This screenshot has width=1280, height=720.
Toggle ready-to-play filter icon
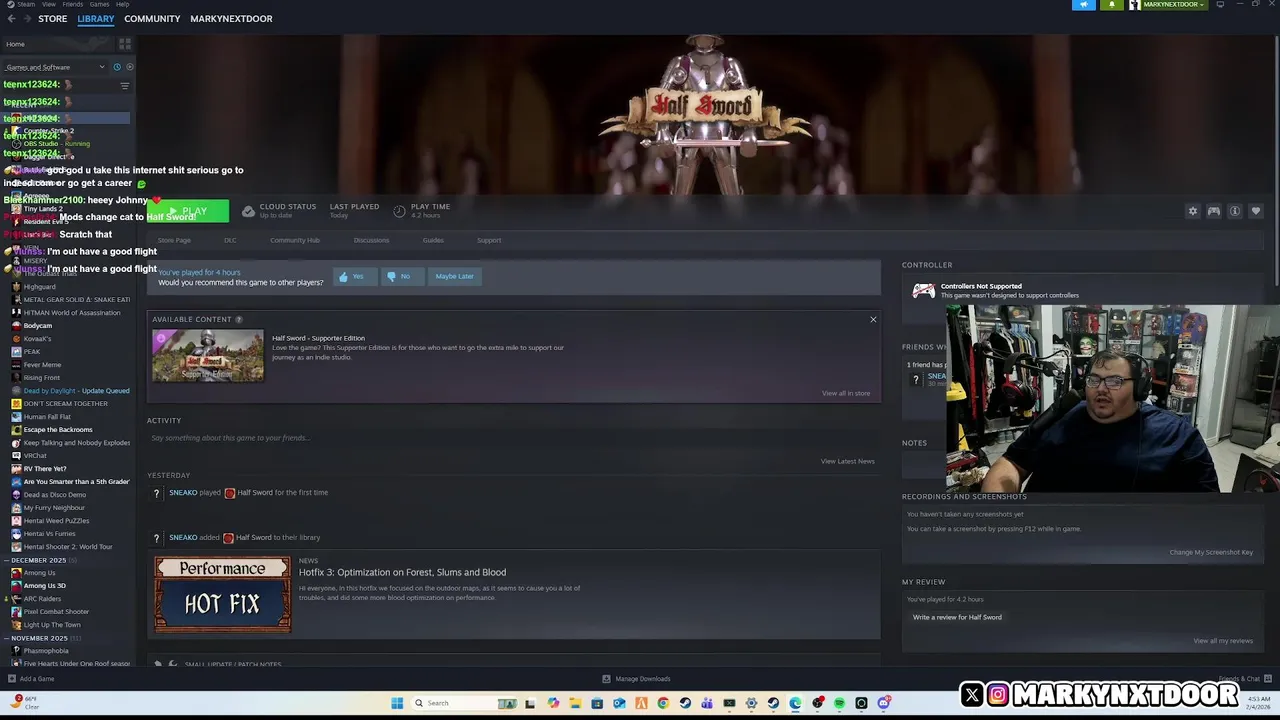coord(129,67)
